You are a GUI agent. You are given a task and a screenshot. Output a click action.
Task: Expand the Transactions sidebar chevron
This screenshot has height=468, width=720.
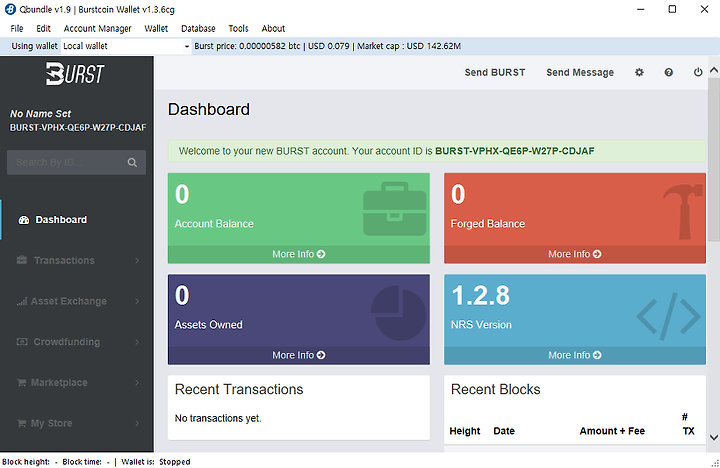pos(137,261)
